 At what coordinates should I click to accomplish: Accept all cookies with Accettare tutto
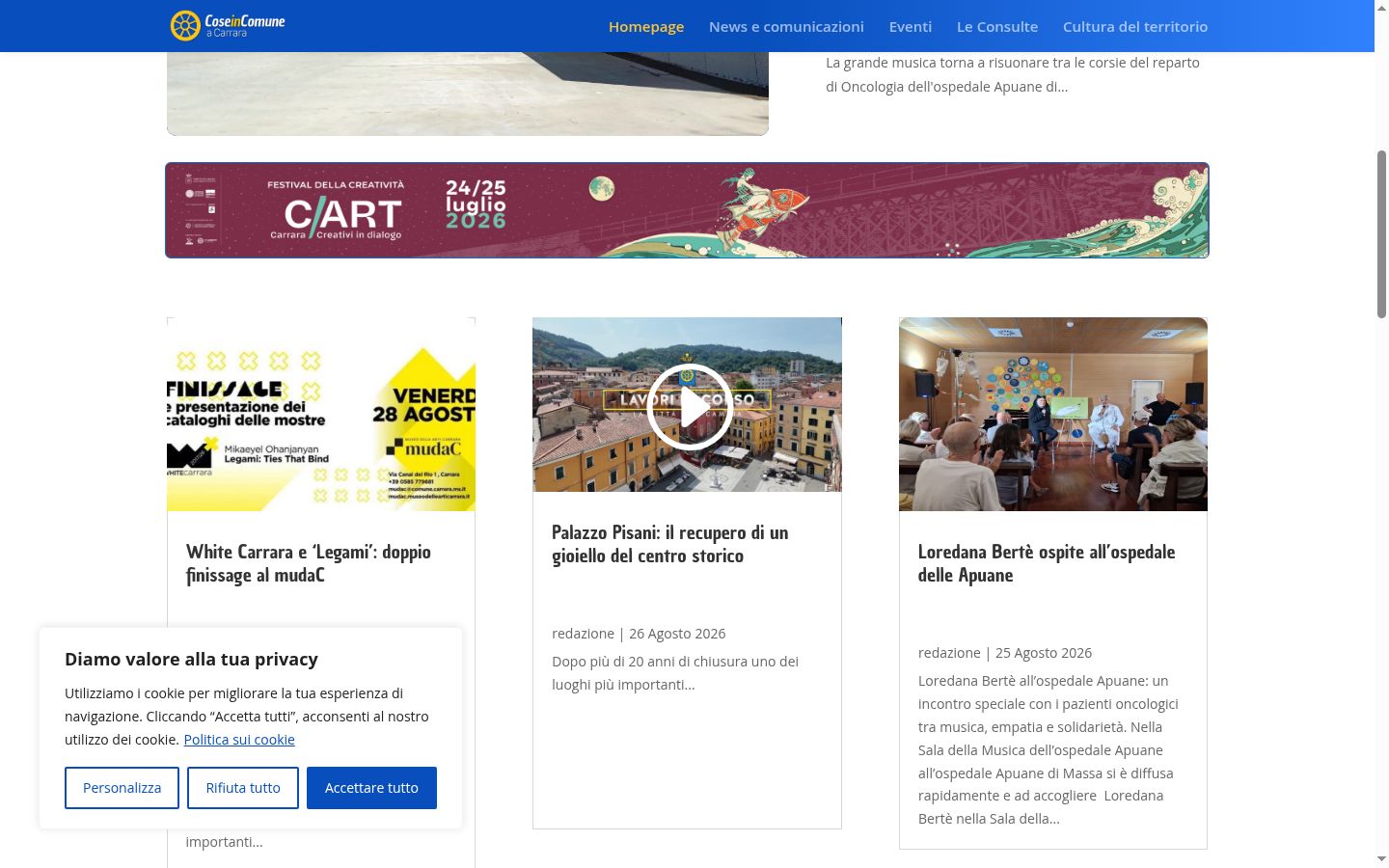pyautogui.click(x=371, y=788)
